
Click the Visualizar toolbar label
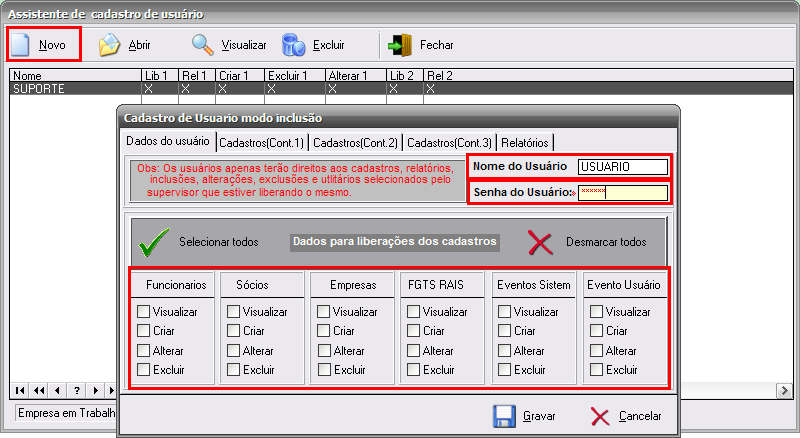[x=244, y=45]
